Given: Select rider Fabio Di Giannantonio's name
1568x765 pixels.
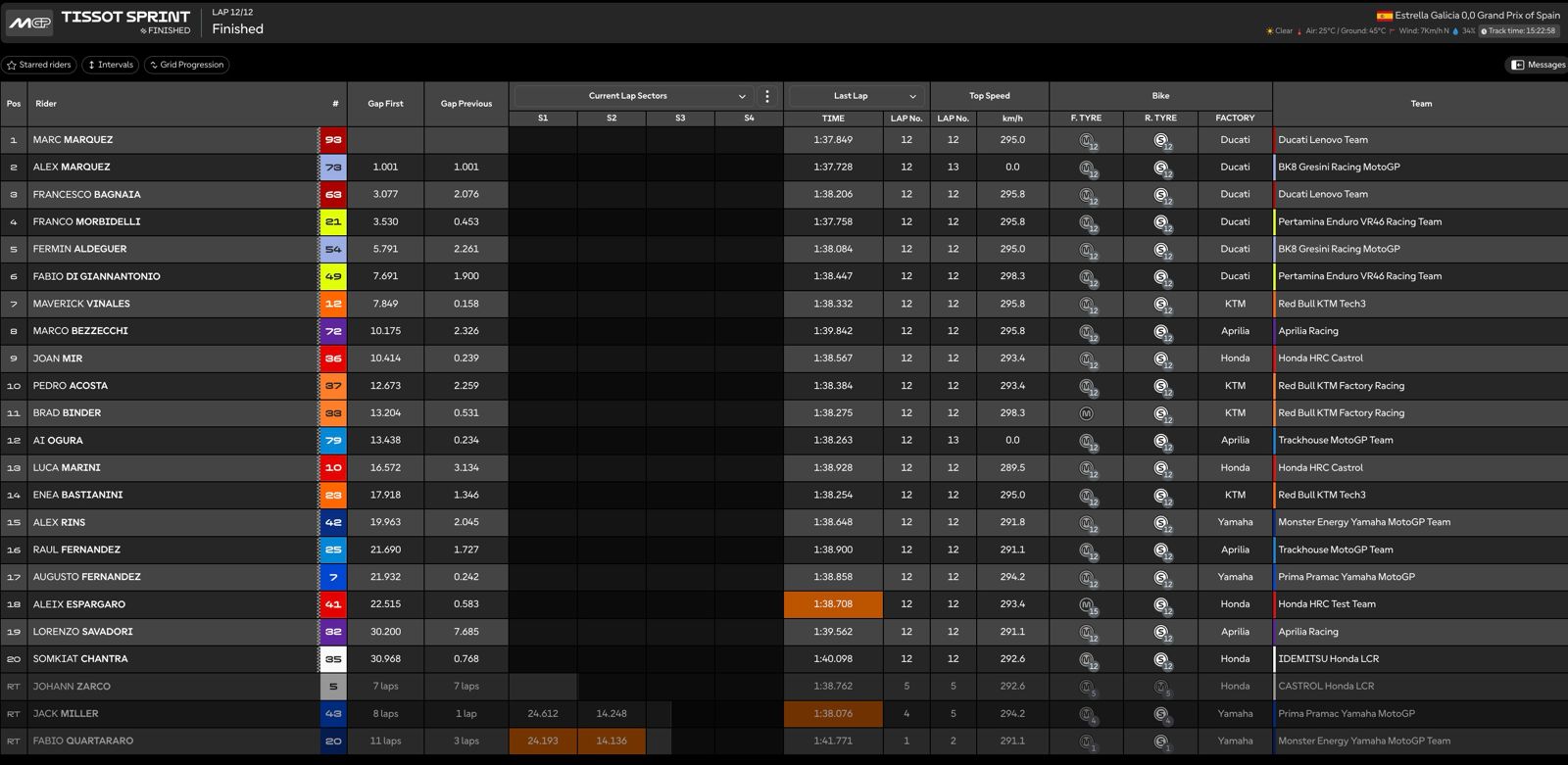Looking at the screenshot, I should tap(96, 277).
